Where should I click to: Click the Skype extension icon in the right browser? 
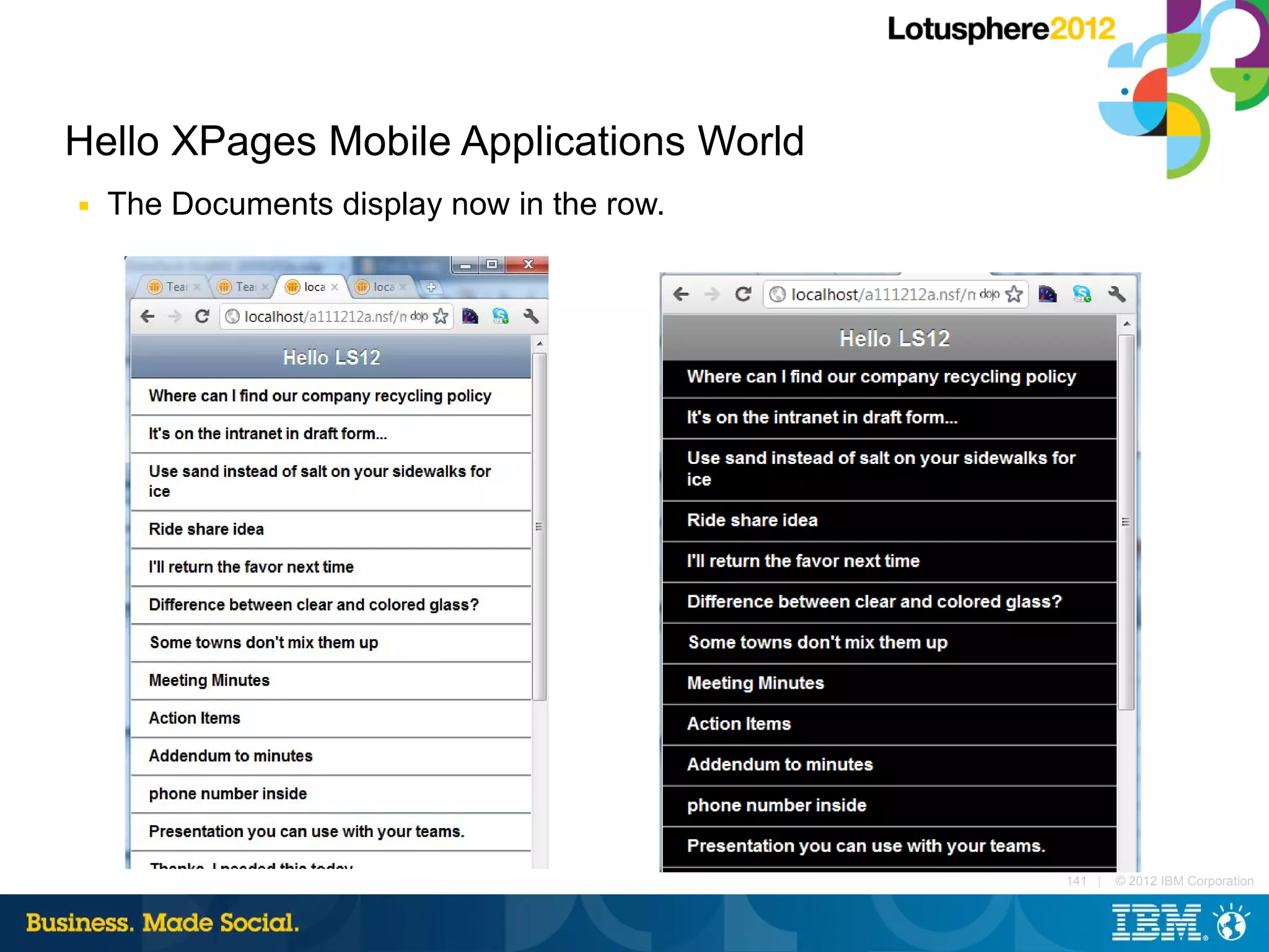click(1082, 294)
